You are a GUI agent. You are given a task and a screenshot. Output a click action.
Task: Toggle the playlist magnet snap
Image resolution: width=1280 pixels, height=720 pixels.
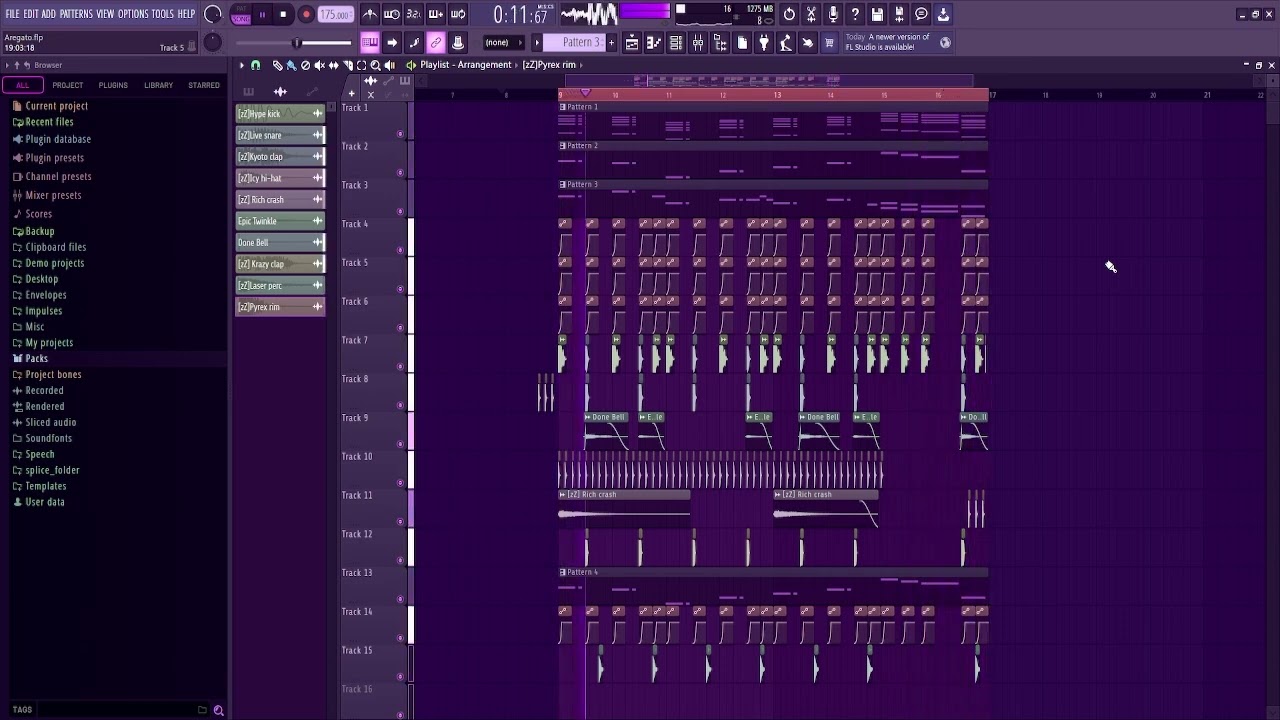pyautogui.click(x=255, y=65)
